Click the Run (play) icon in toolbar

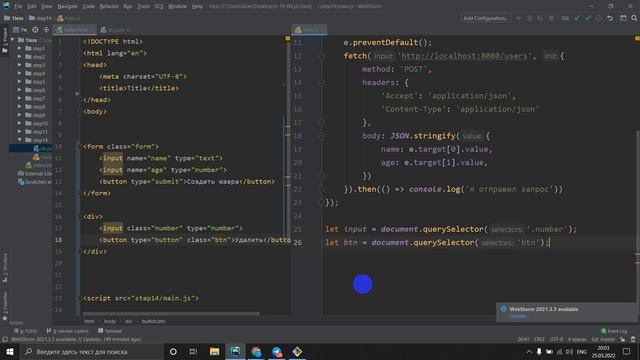coord(519,18)
